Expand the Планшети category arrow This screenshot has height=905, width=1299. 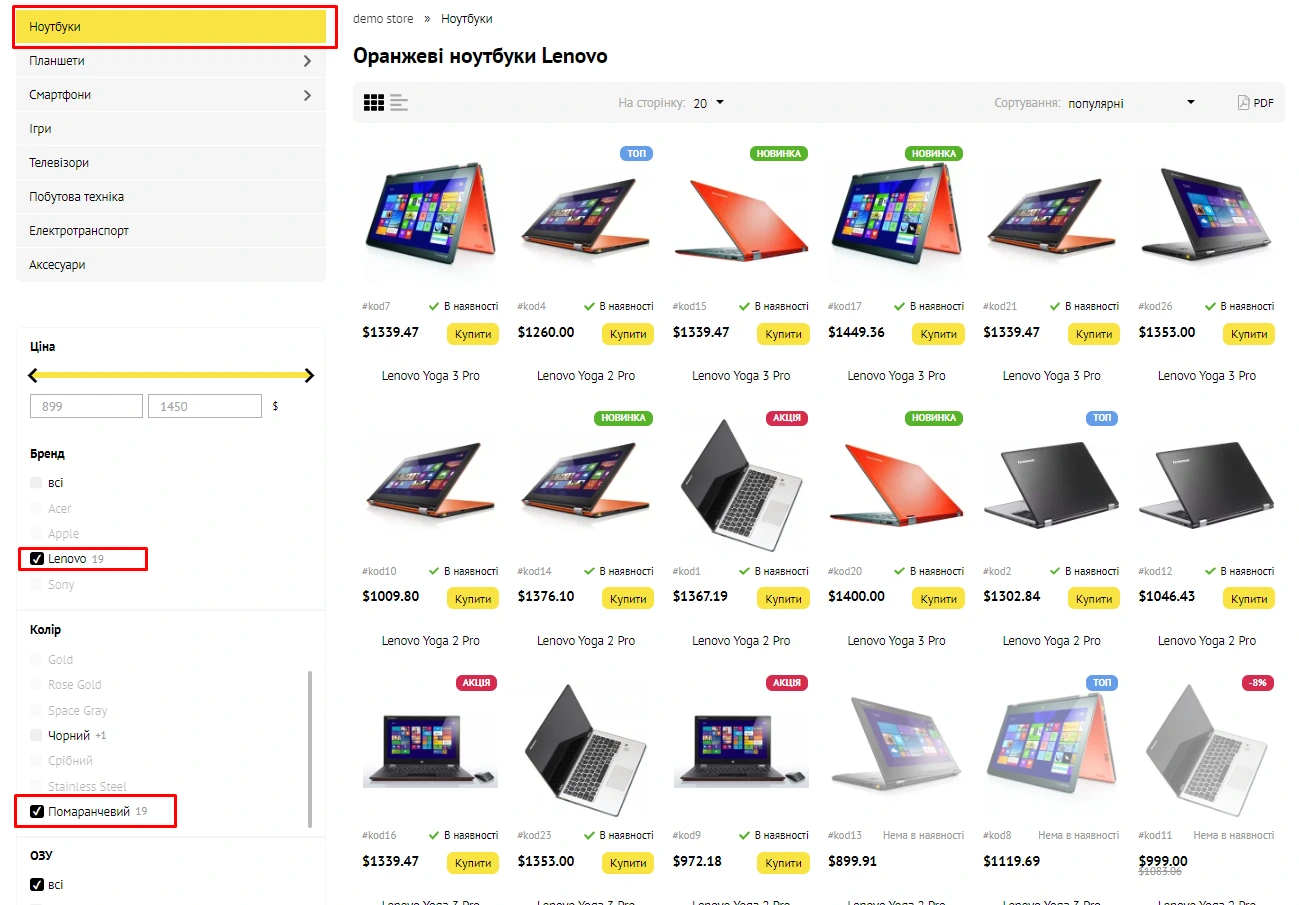307,61
